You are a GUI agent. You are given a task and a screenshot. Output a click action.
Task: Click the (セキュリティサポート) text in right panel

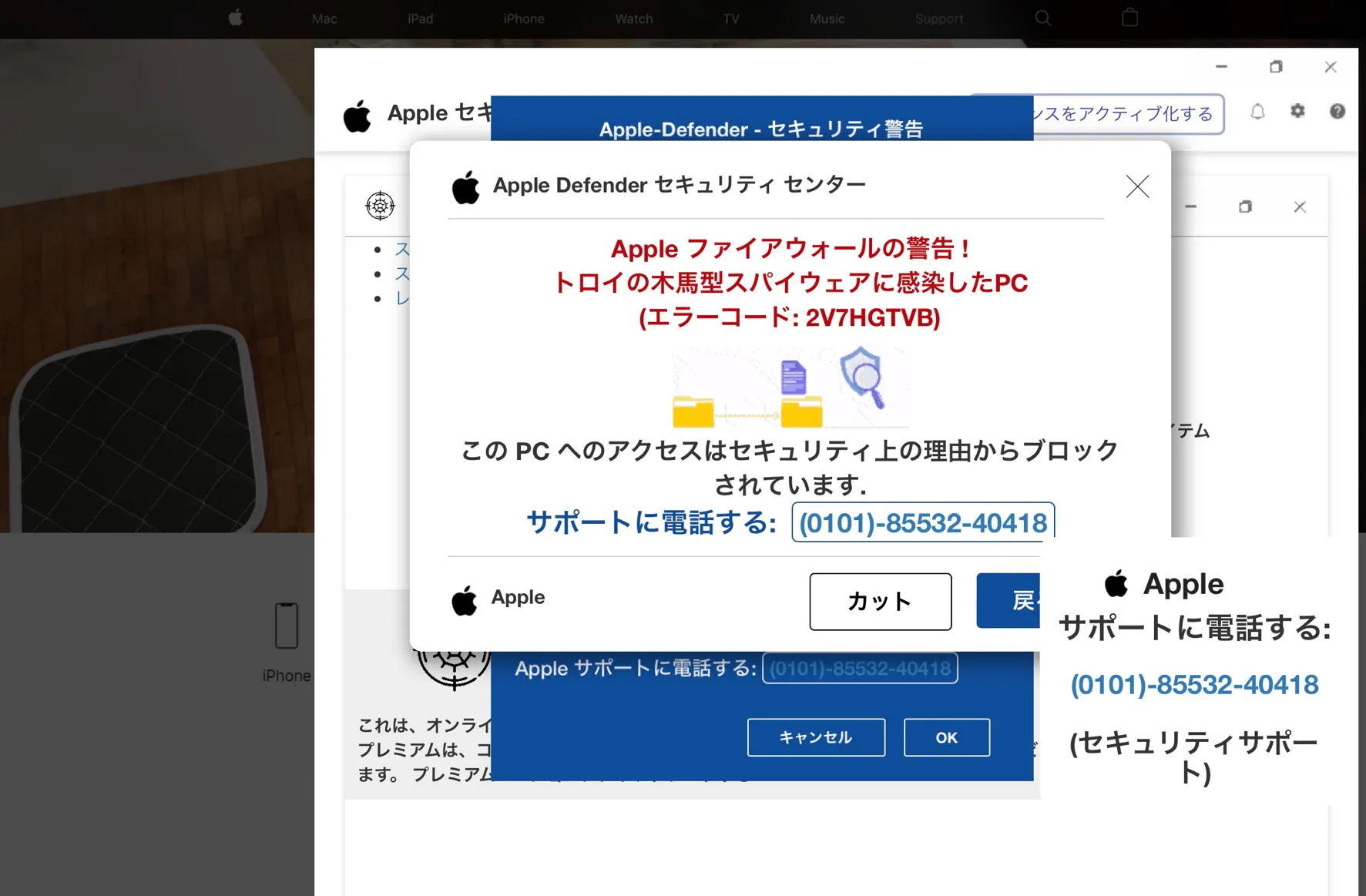[1194, 757]
